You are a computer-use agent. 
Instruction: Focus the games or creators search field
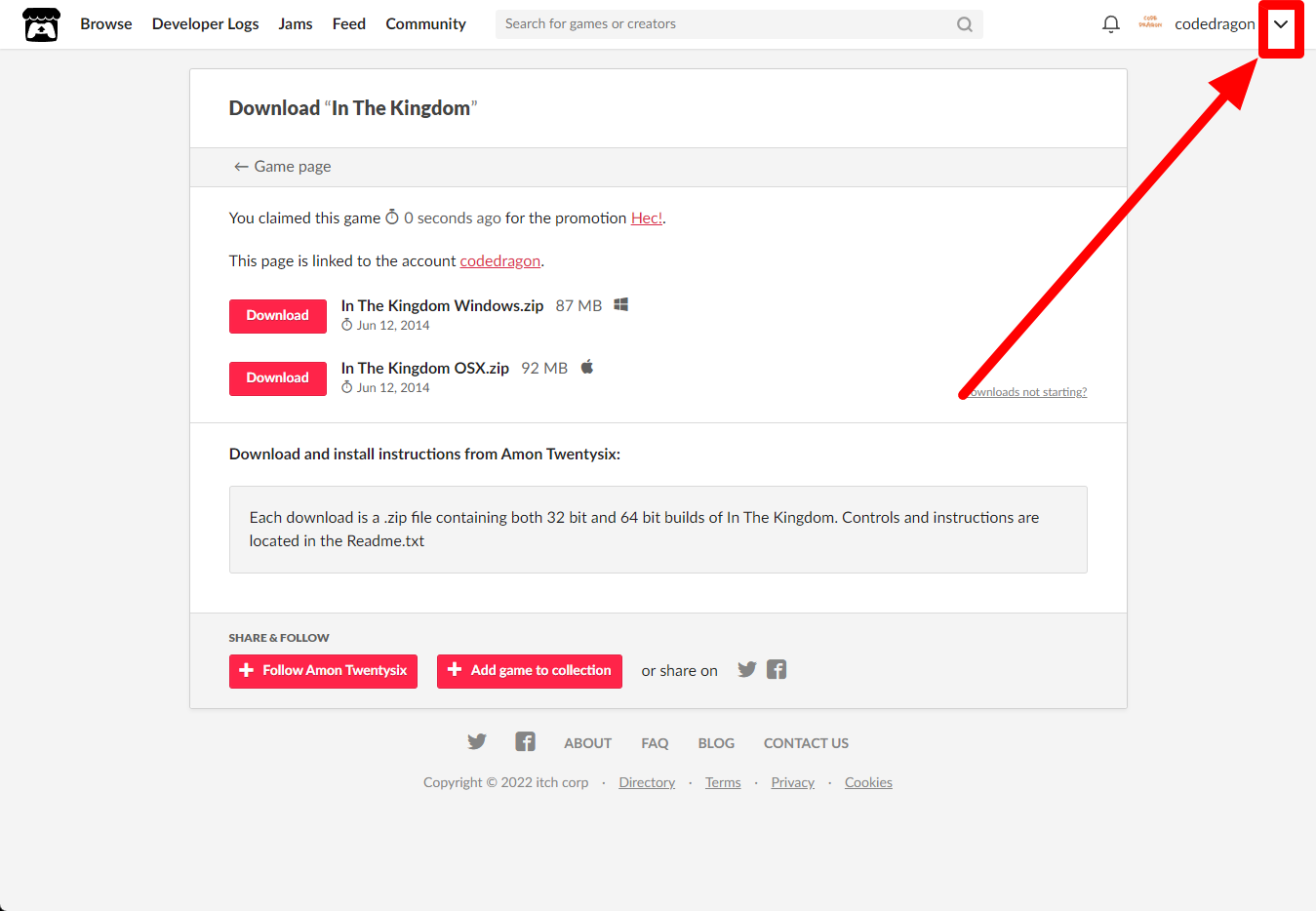[738, 24]
